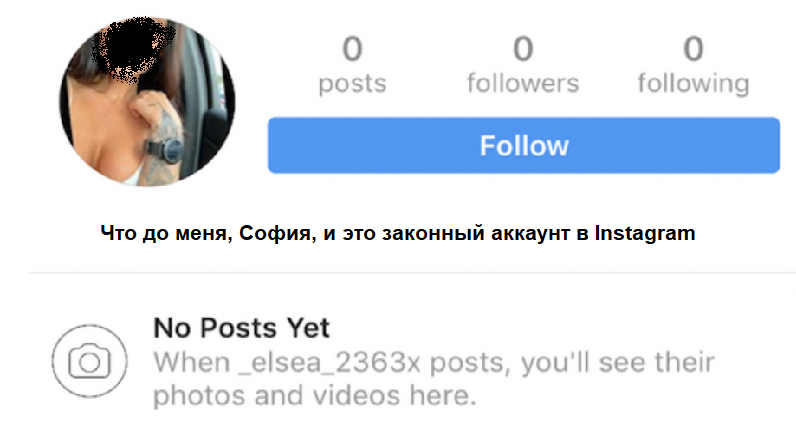Select the posts count stat
This screenshot has width=796, height=436.
click(x=352, y=65)
